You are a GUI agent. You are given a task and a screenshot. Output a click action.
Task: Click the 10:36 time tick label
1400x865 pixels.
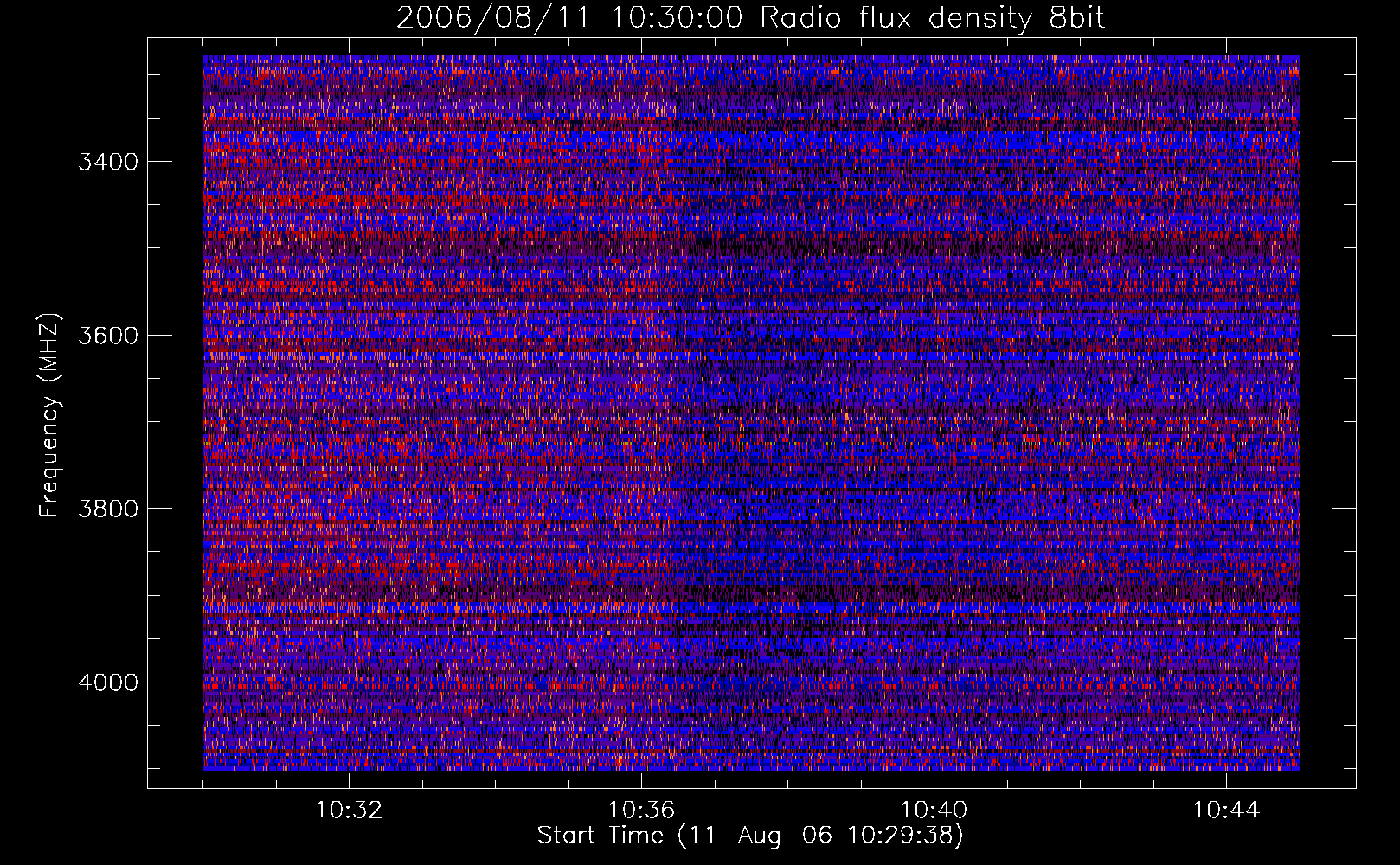point(641,811)
